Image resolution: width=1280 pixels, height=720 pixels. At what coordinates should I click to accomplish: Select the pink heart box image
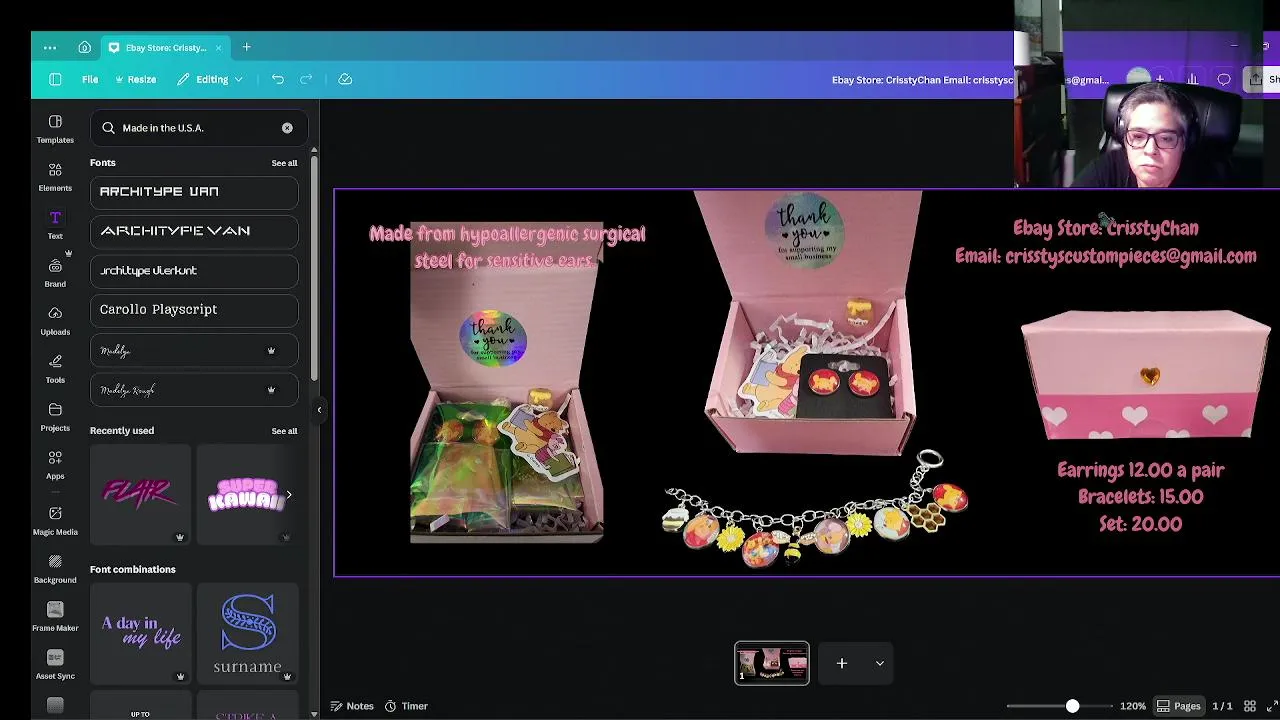1145,375
